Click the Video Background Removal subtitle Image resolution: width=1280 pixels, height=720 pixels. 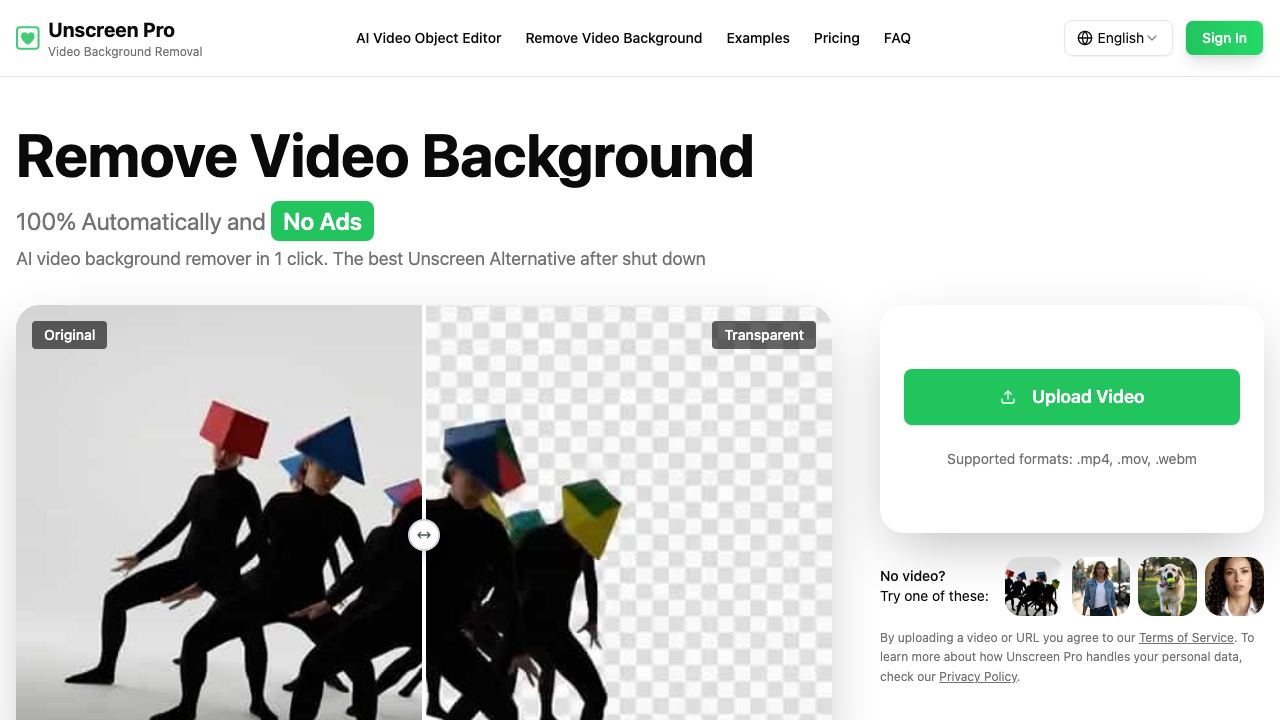[125, 52]
